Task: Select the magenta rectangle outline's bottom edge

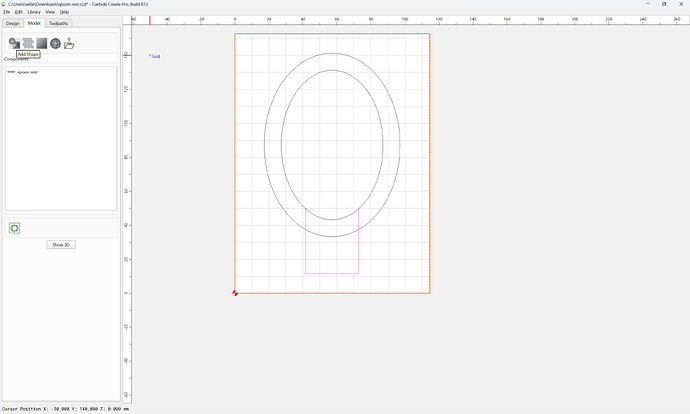Action: [332, 274]
